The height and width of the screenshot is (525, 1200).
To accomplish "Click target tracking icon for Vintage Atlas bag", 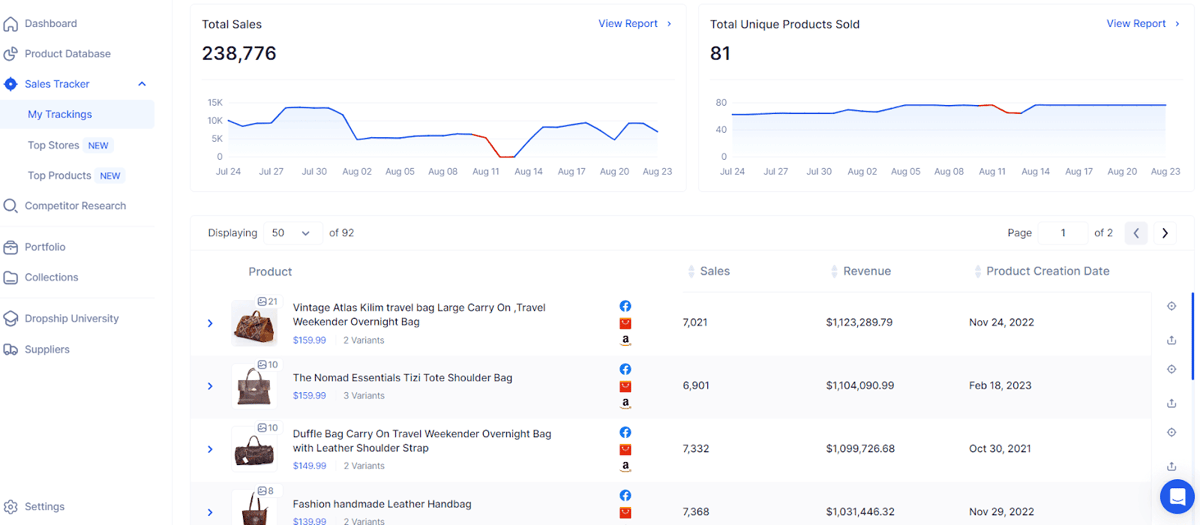I will tap(1171, 306).
